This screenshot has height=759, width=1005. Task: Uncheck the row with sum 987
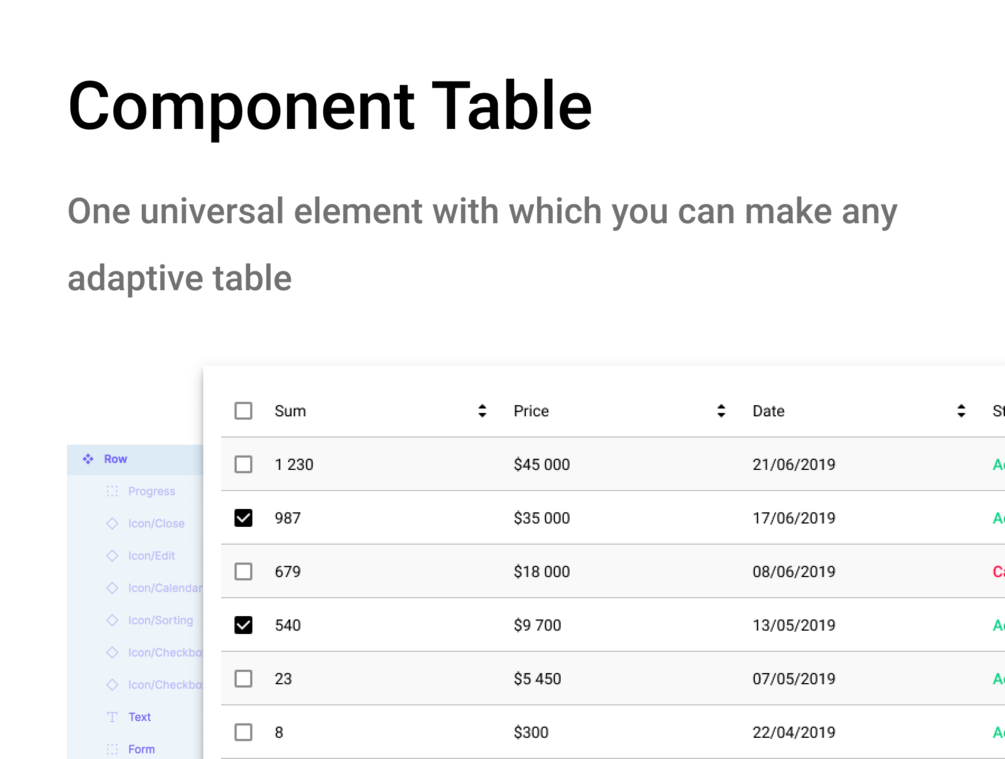(243, 518)
